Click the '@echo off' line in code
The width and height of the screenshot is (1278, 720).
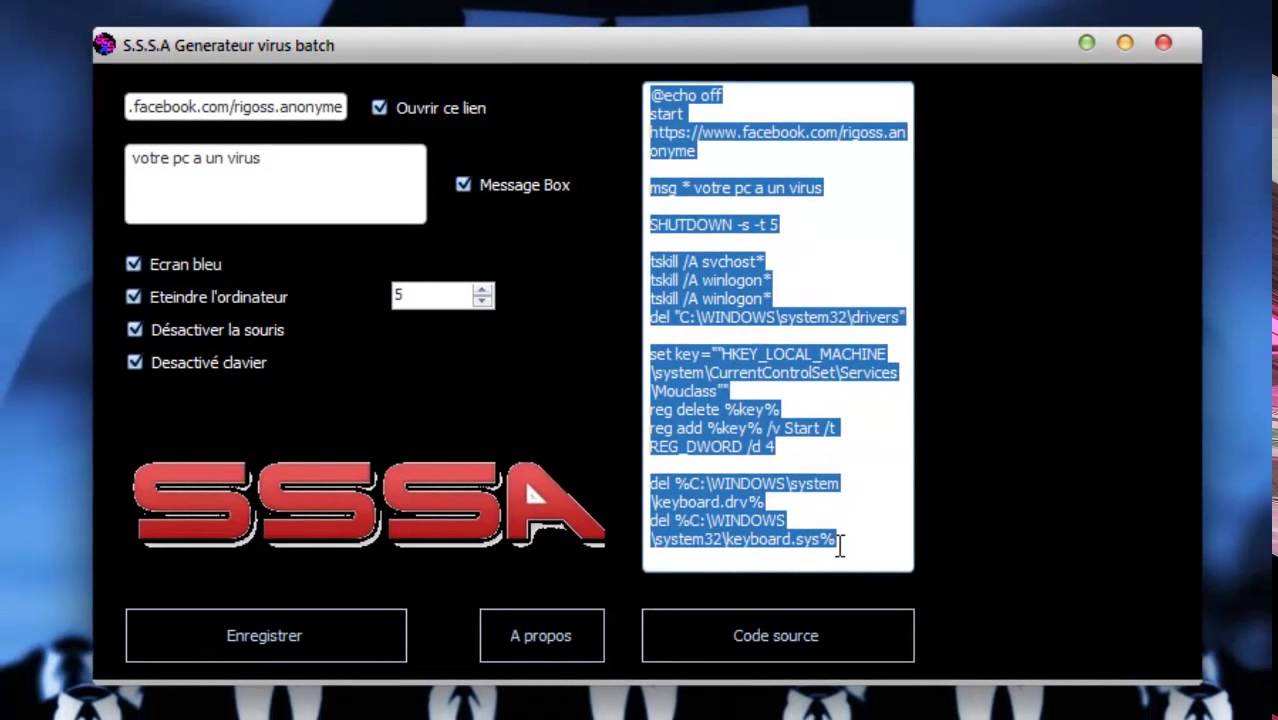click(686, 95)
